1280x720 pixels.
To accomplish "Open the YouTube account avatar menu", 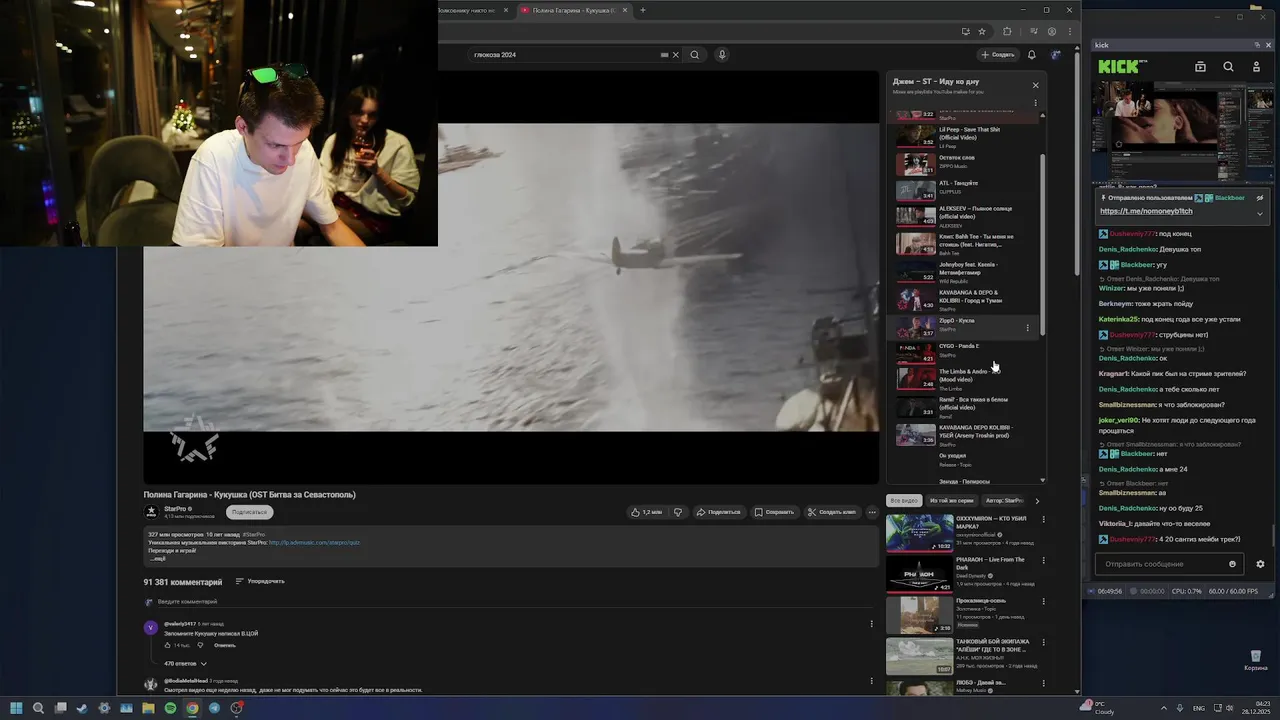I will (x=1057, y=55).
